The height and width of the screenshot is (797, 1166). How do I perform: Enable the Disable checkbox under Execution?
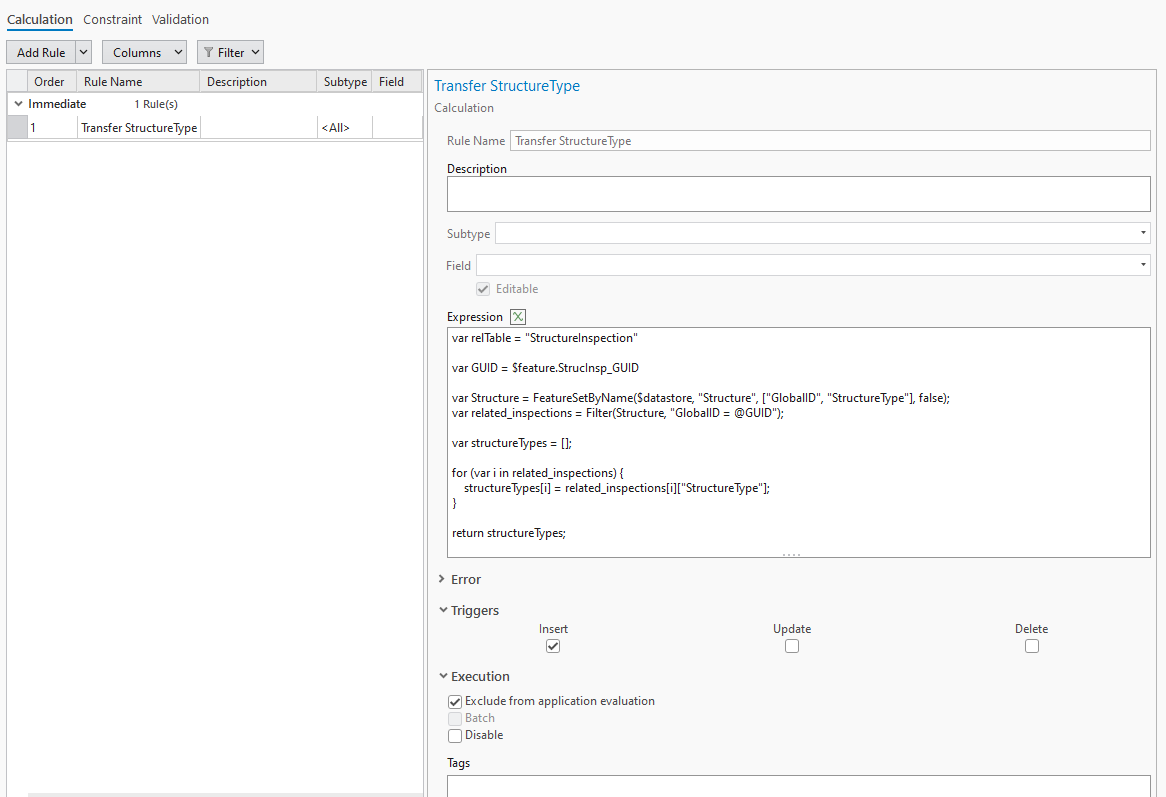coord(455,735)
